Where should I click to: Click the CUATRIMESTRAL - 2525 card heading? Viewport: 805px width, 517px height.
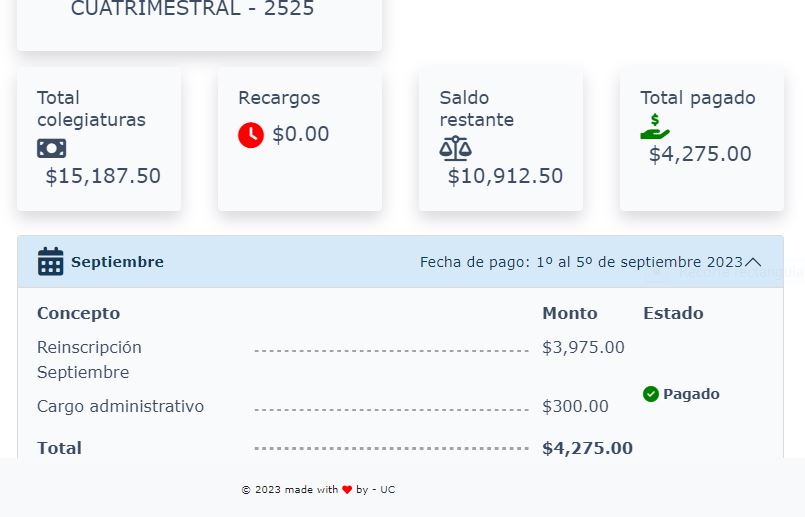click(192, 9)
